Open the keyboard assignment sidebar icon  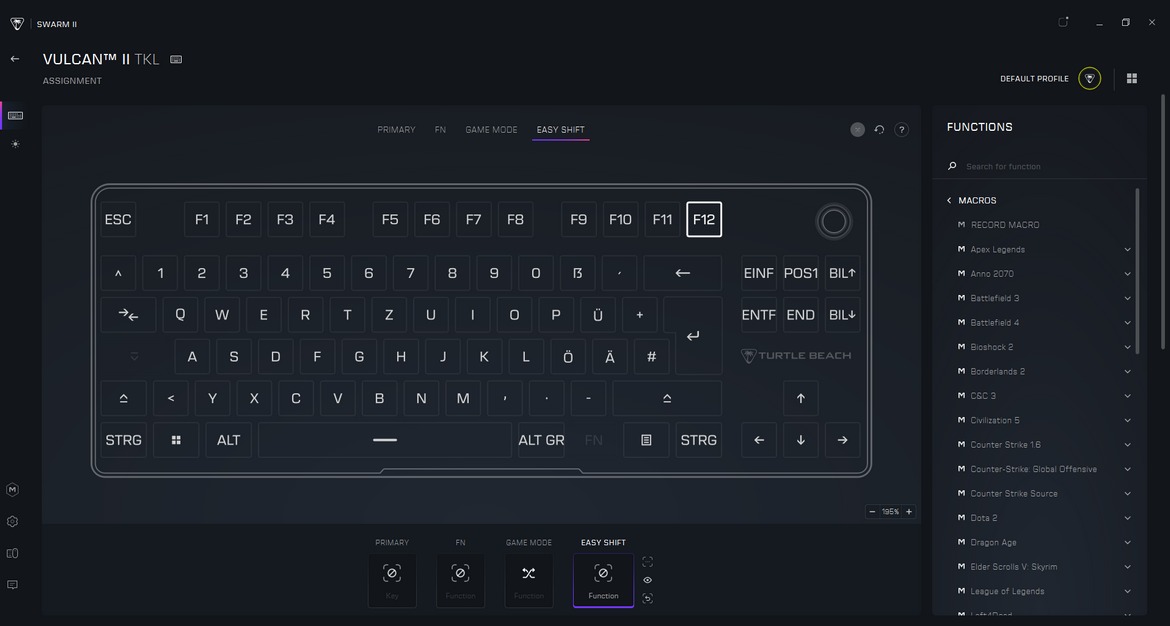click(x=15, y=115)
